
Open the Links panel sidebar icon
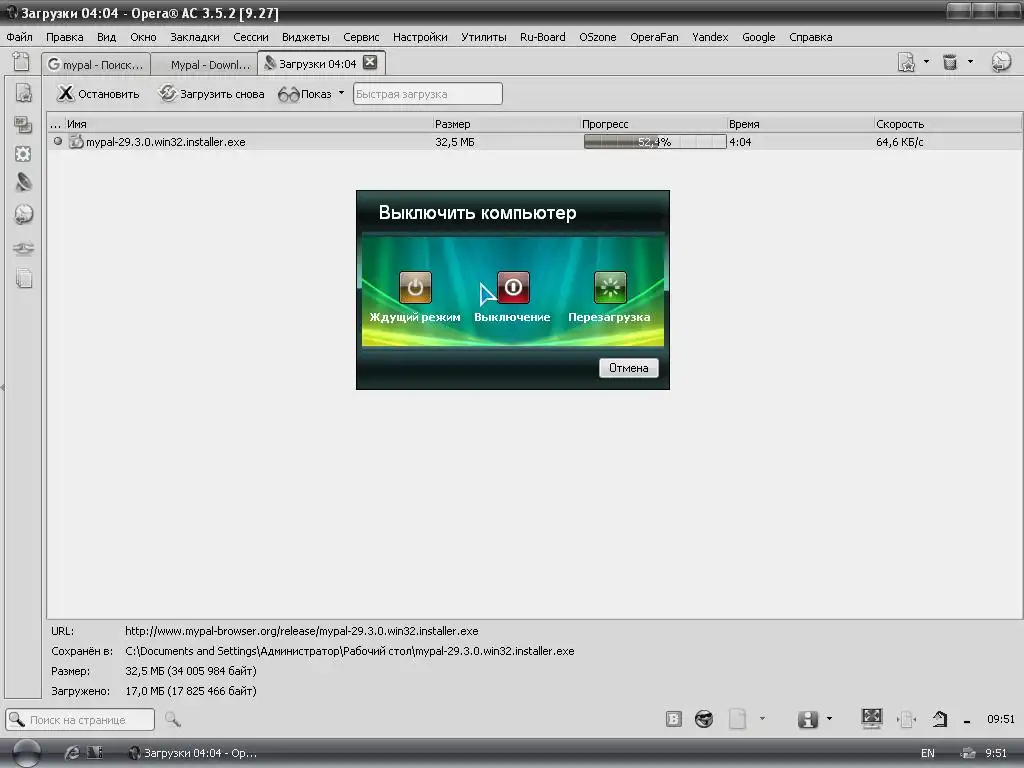(24, 248)
